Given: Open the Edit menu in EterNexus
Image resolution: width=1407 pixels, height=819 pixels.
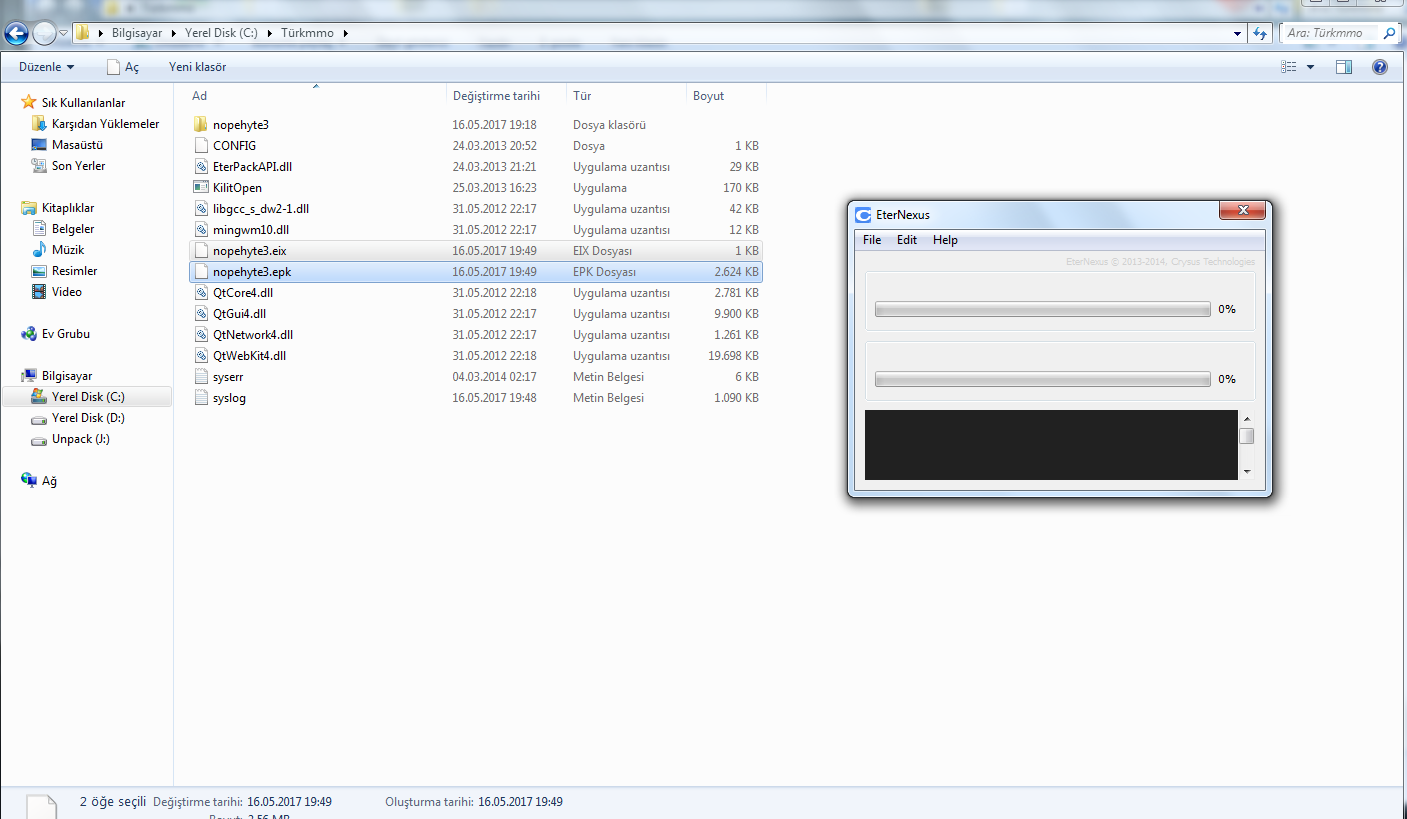Looking at the screenshot, I should point(907,240).
